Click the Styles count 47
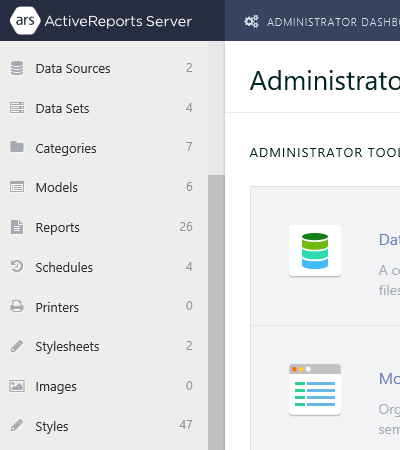The width and height of the screenshot is (400, 450). click(x=186, y=425)
